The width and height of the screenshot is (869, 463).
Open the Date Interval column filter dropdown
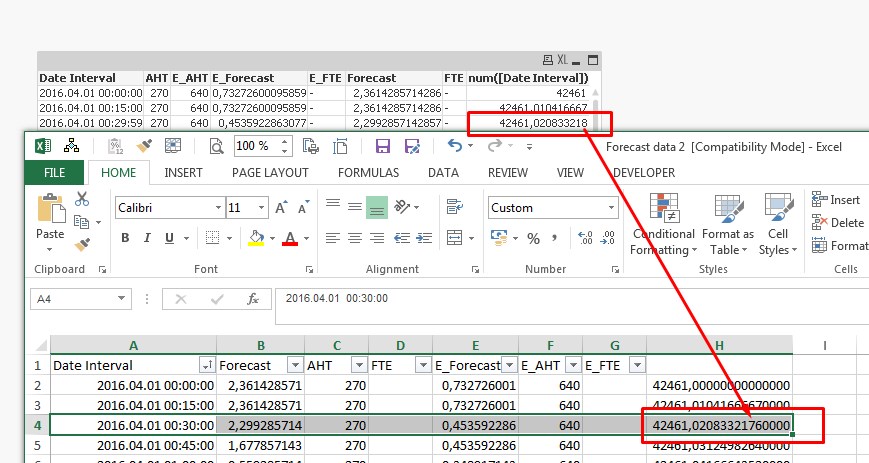[x=206, y=365]
